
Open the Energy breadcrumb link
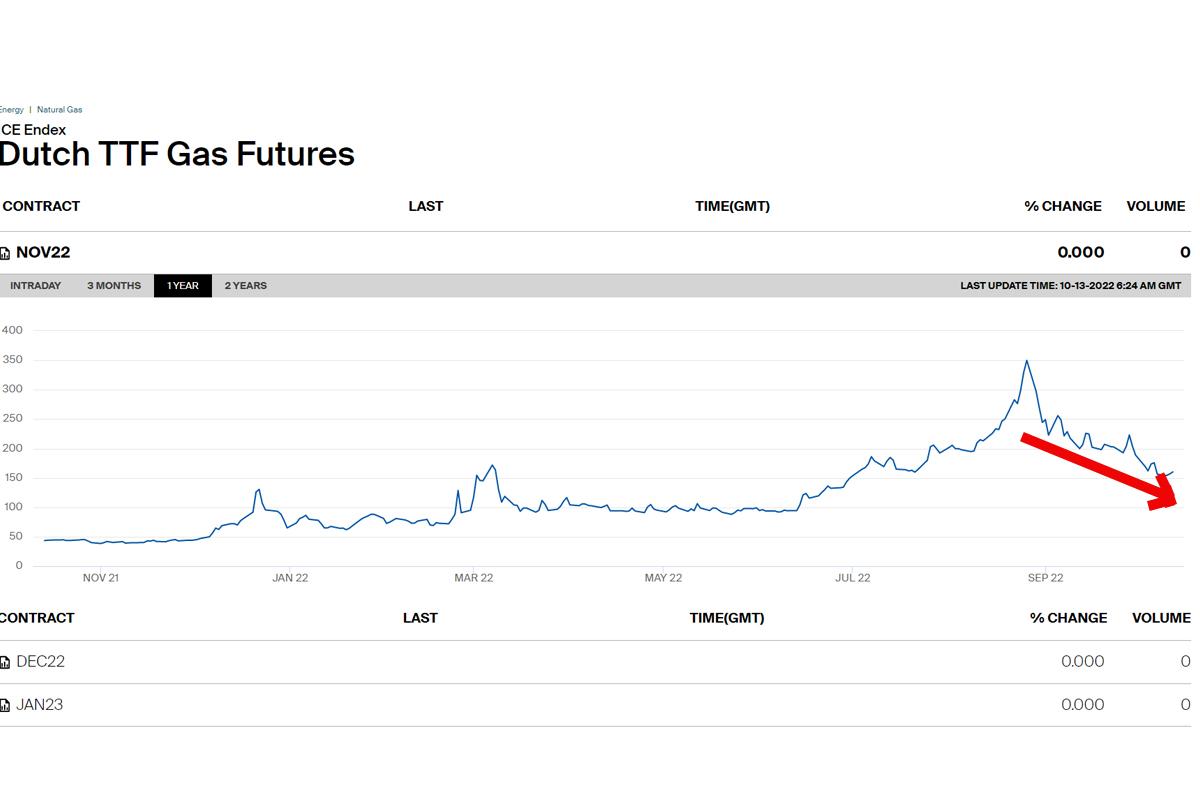coord(11,110)
